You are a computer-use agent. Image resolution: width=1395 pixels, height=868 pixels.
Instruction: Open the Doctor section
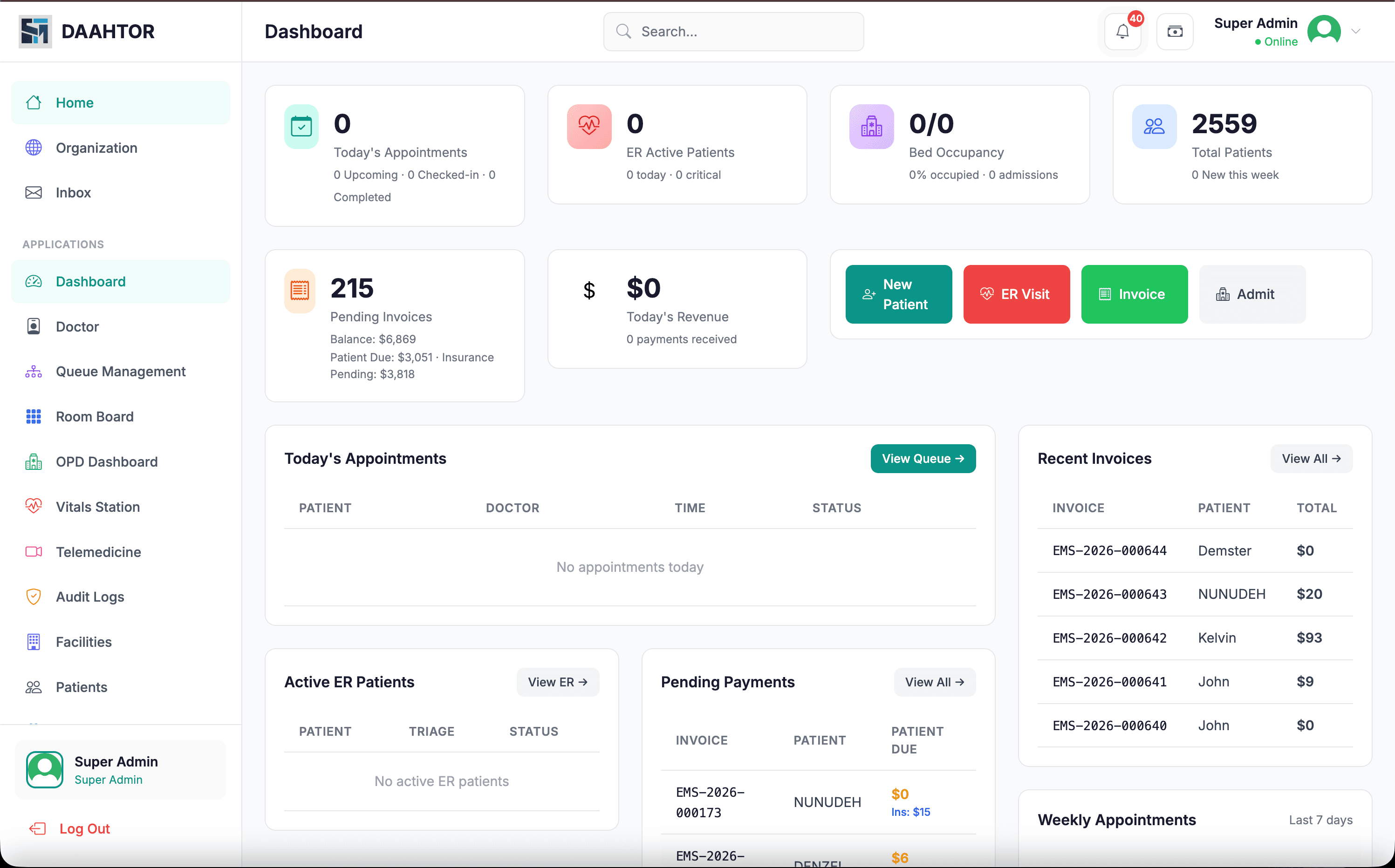point(121,326)
